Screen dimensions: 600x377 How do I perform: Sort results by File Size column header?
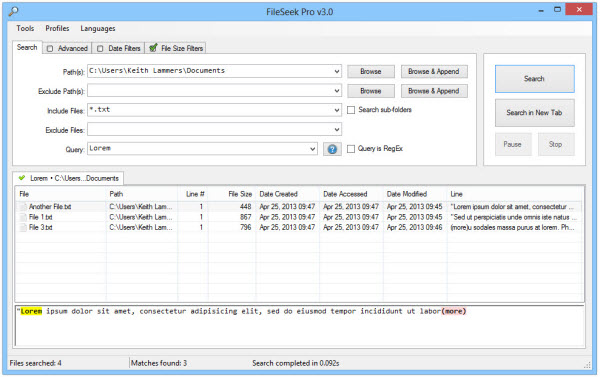[232, 194]
